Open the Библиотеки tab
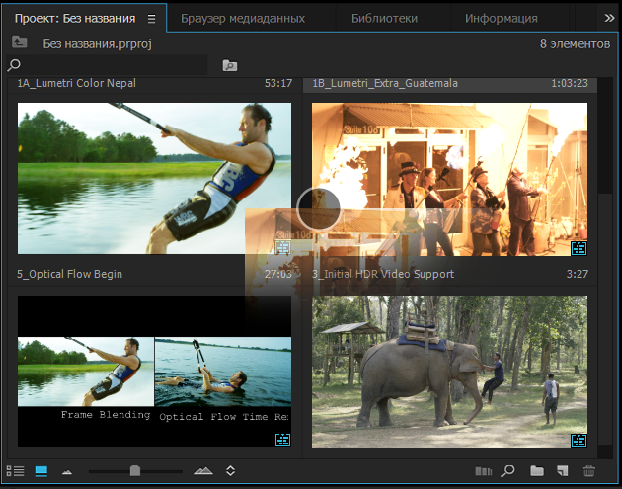Screen dimensions: 622x489 tap(384, 19)
